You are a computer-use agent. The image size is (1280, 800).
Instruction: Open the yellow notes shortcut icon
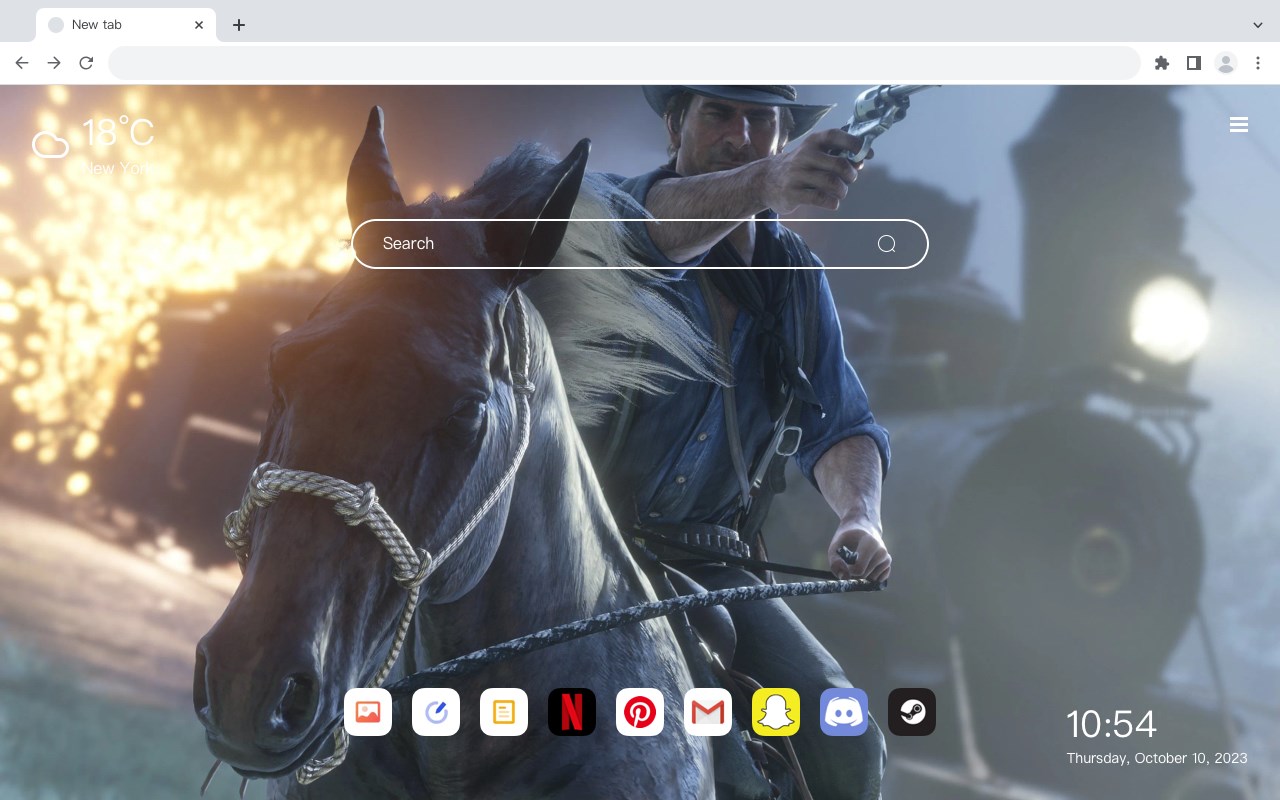504,712
